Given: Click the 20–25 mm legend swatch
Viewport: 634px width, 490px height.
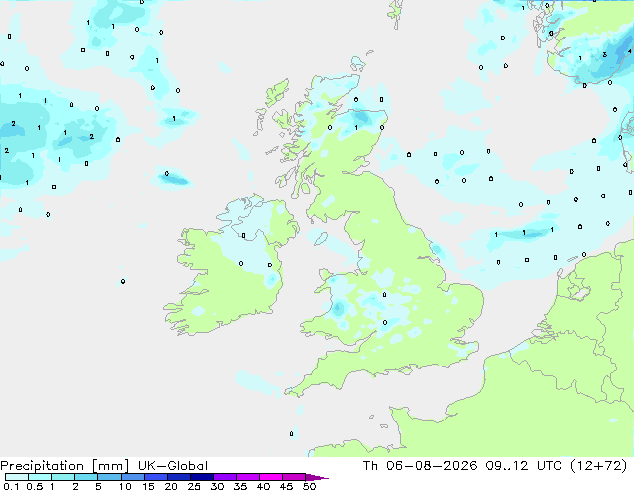Looking at the screenshot, I should click(x=179, y=477).
